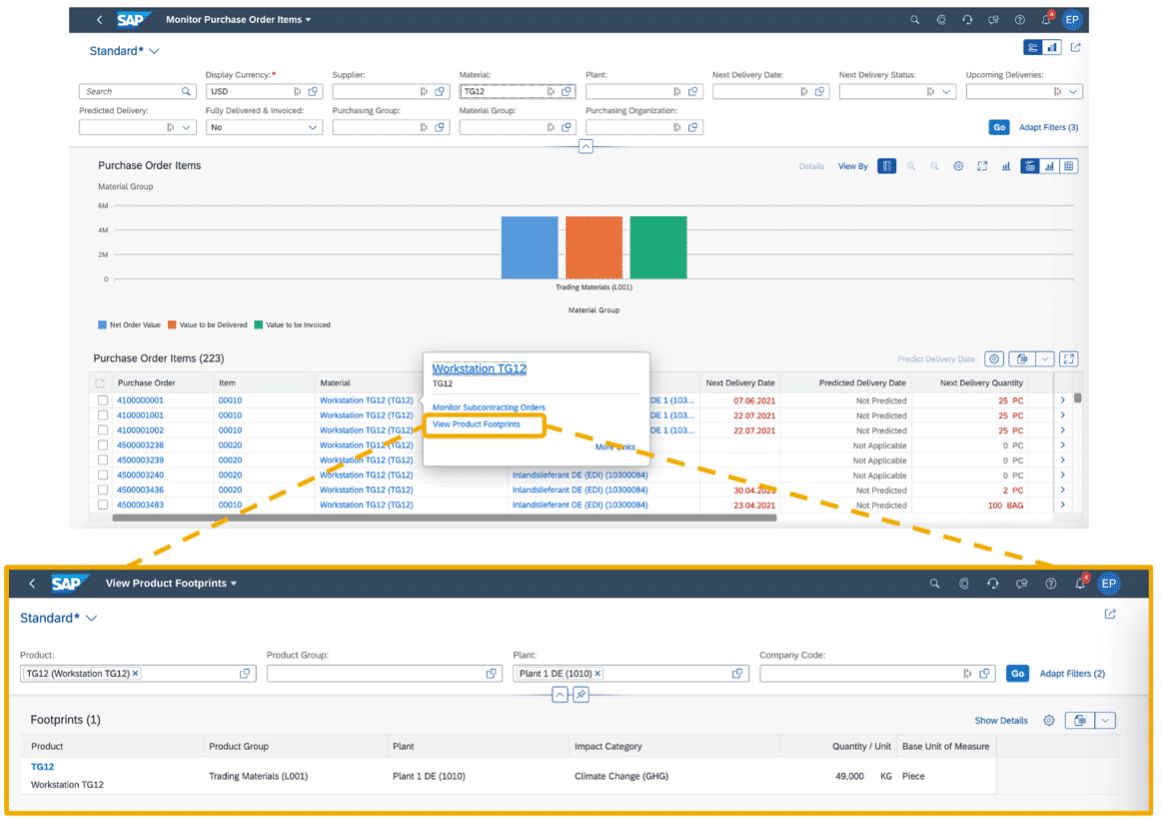Click share icon in View Product Footprints
The width and height of the screenshot is (1161, 821).
pos(1109,614)
